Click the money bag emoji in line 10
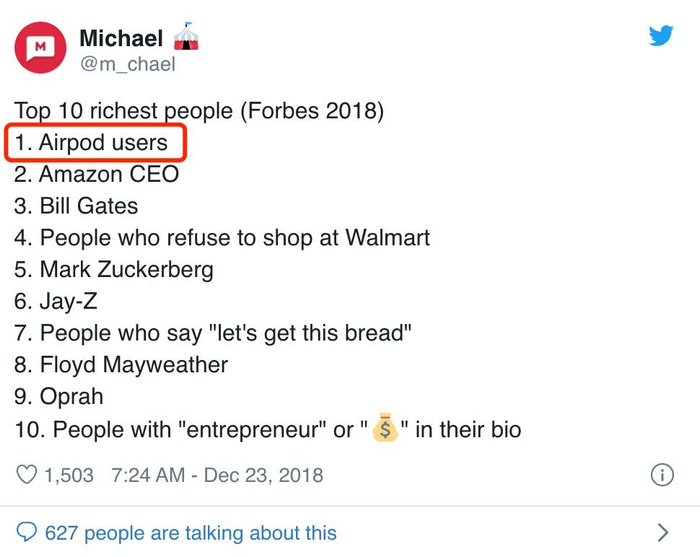The height and width of the screenshot is (557, 700). [385, 430]
